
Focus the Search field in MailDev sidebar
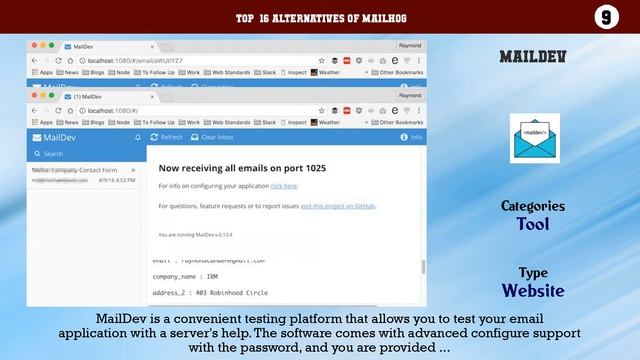point(87,154)
